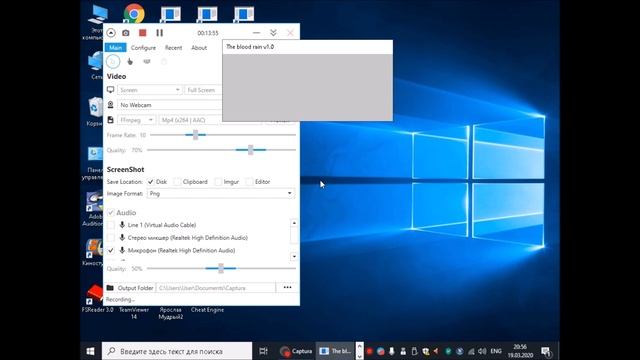Toggle mouse clicks overlay hand icon
The width and height of the screenshot is (640, 360).
130,62
